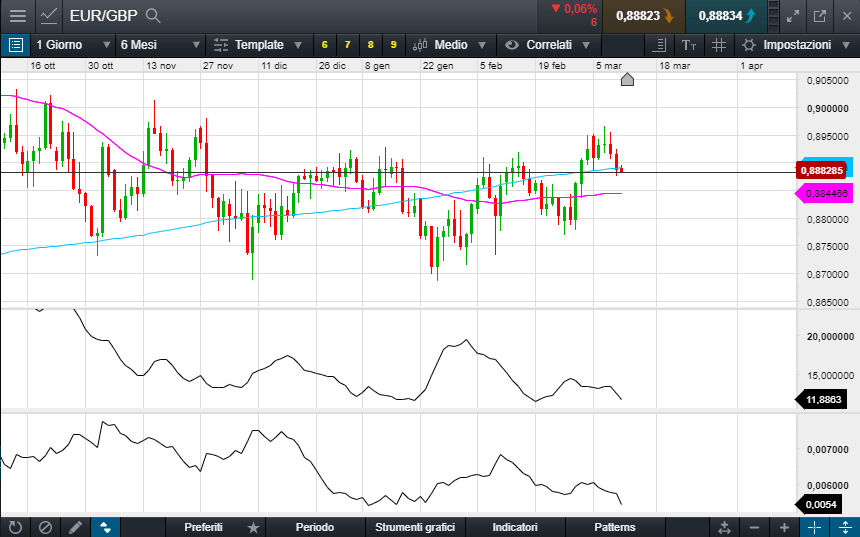
Task: Click the 0,0054 indicator value label
Action: [819, 504]
